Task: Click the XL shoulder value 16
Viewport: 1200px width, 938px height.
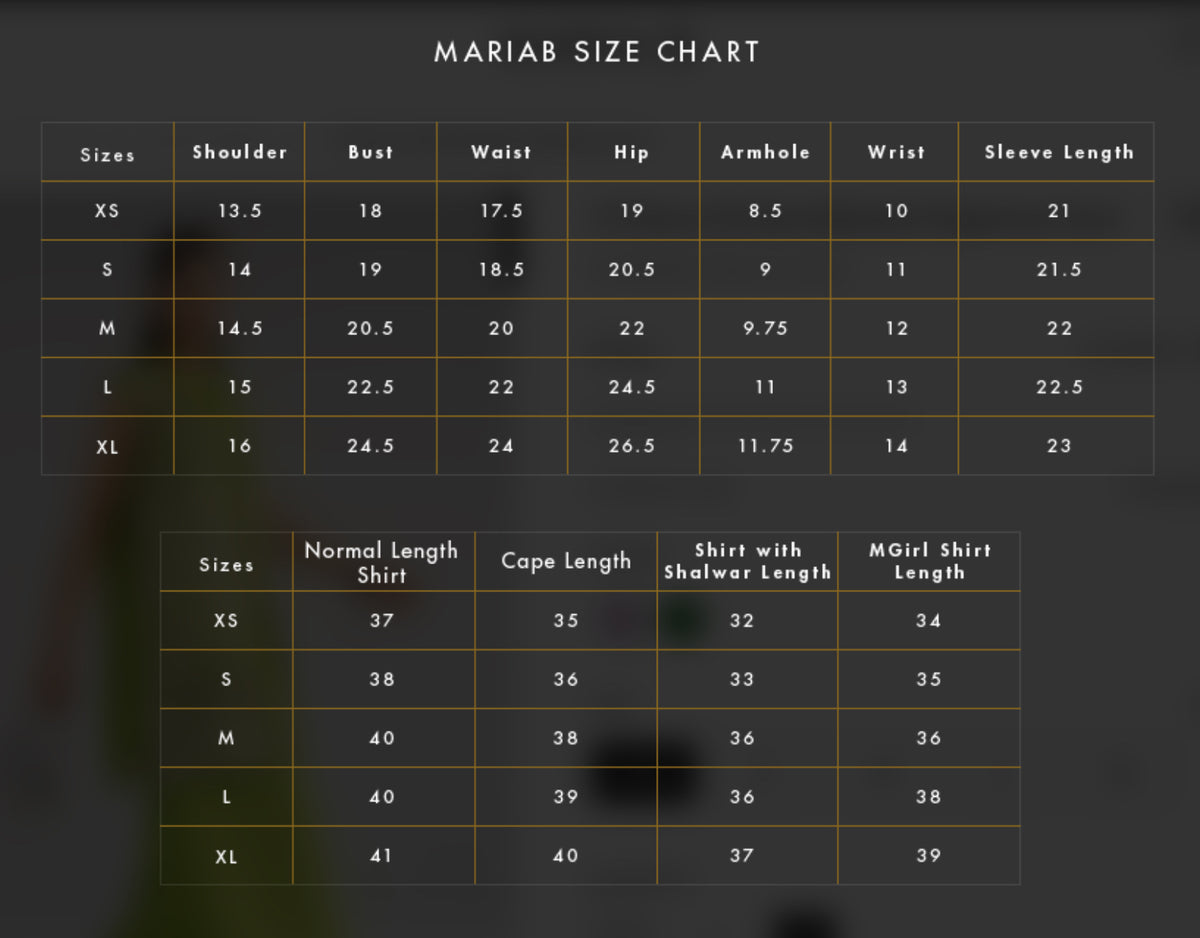Action: [x=239, y=446]
